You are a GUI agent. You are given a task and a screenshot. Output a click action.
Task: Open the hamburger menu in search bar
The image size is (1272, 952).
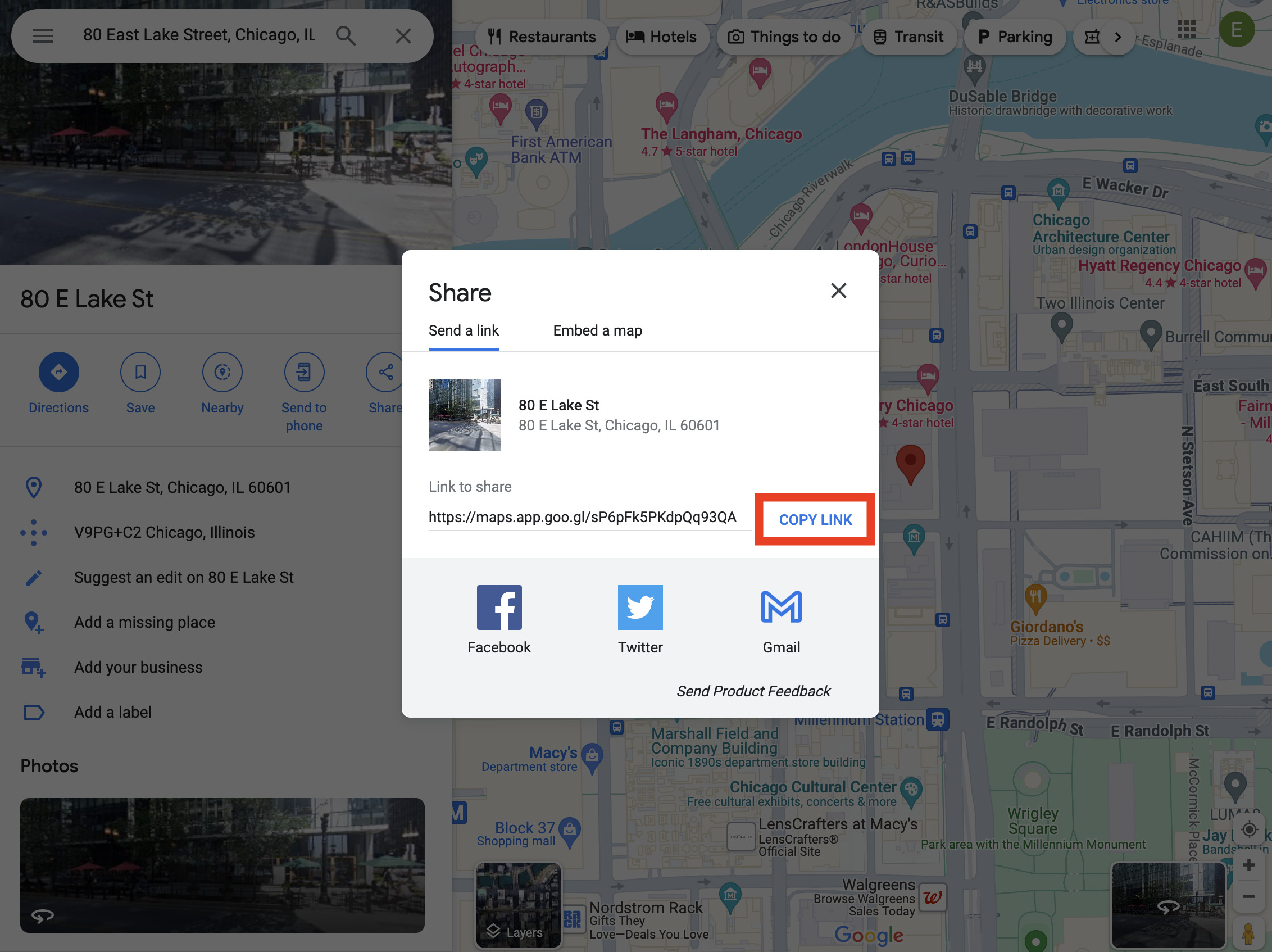43,35
